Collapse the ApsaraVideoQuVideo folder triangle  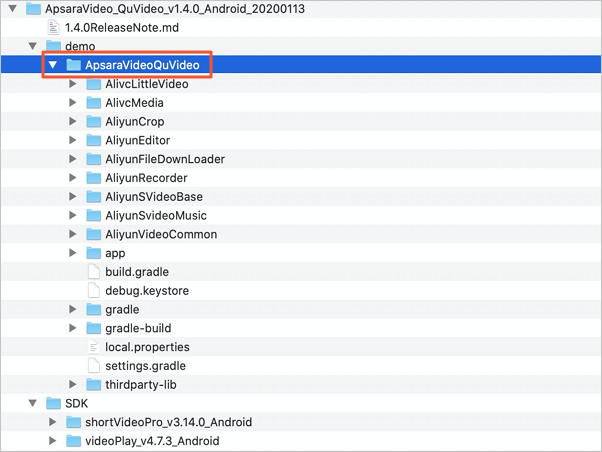(x=53, y=65)
